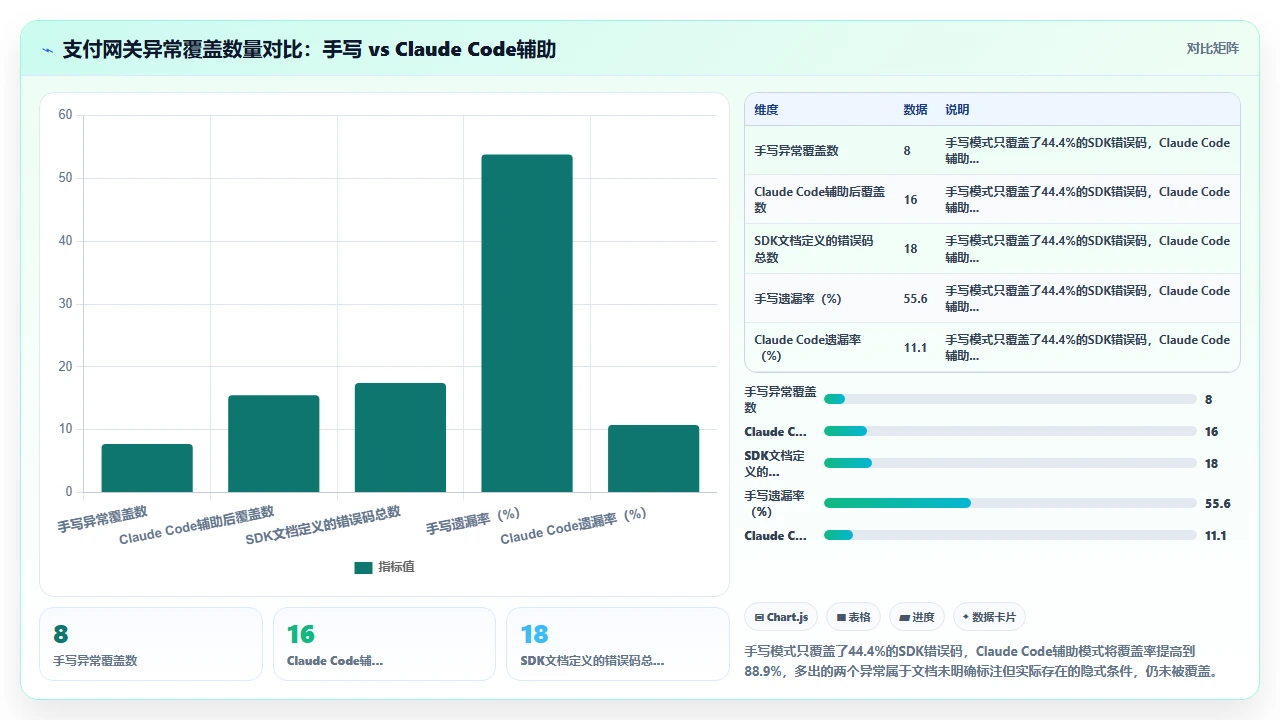The height and width of the screenshot is (720, 1280).
Task: Click the SDK文档定义 progress bar valued 18
Action: (x=1010, y=463)
